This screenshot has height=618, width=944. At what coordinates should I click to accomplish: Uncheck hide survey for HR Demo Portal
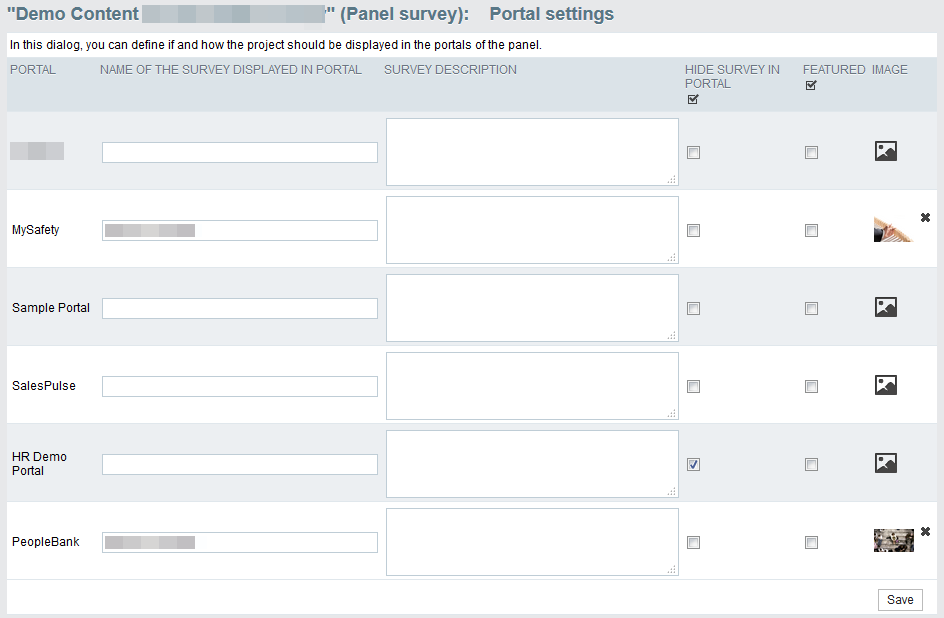coord(694,465)
